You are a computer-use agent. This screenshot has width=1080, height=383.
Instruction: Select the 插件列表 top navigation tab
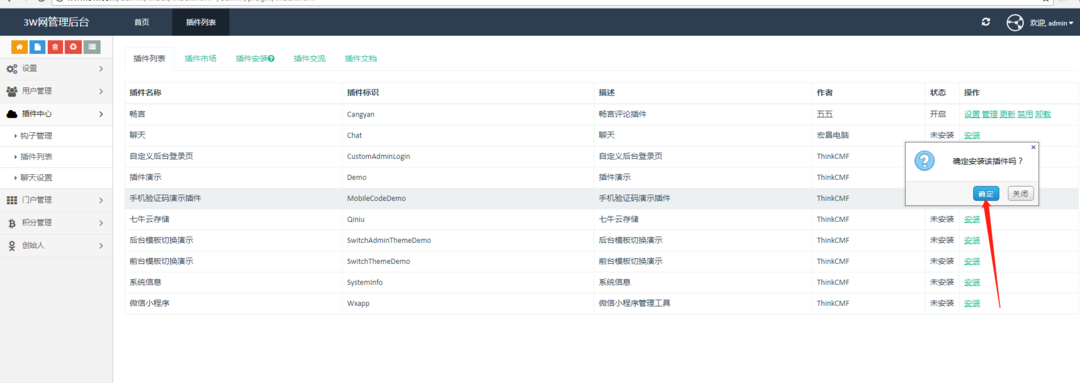click(x=200, y=23)
